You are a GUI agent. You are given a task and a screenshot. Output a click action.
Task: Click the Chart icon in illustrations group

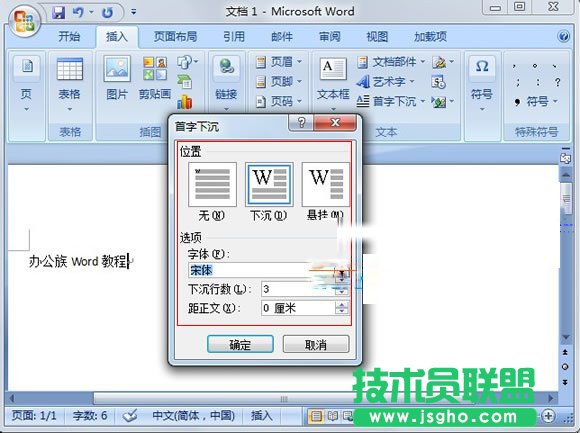click(x=185, y=101)
